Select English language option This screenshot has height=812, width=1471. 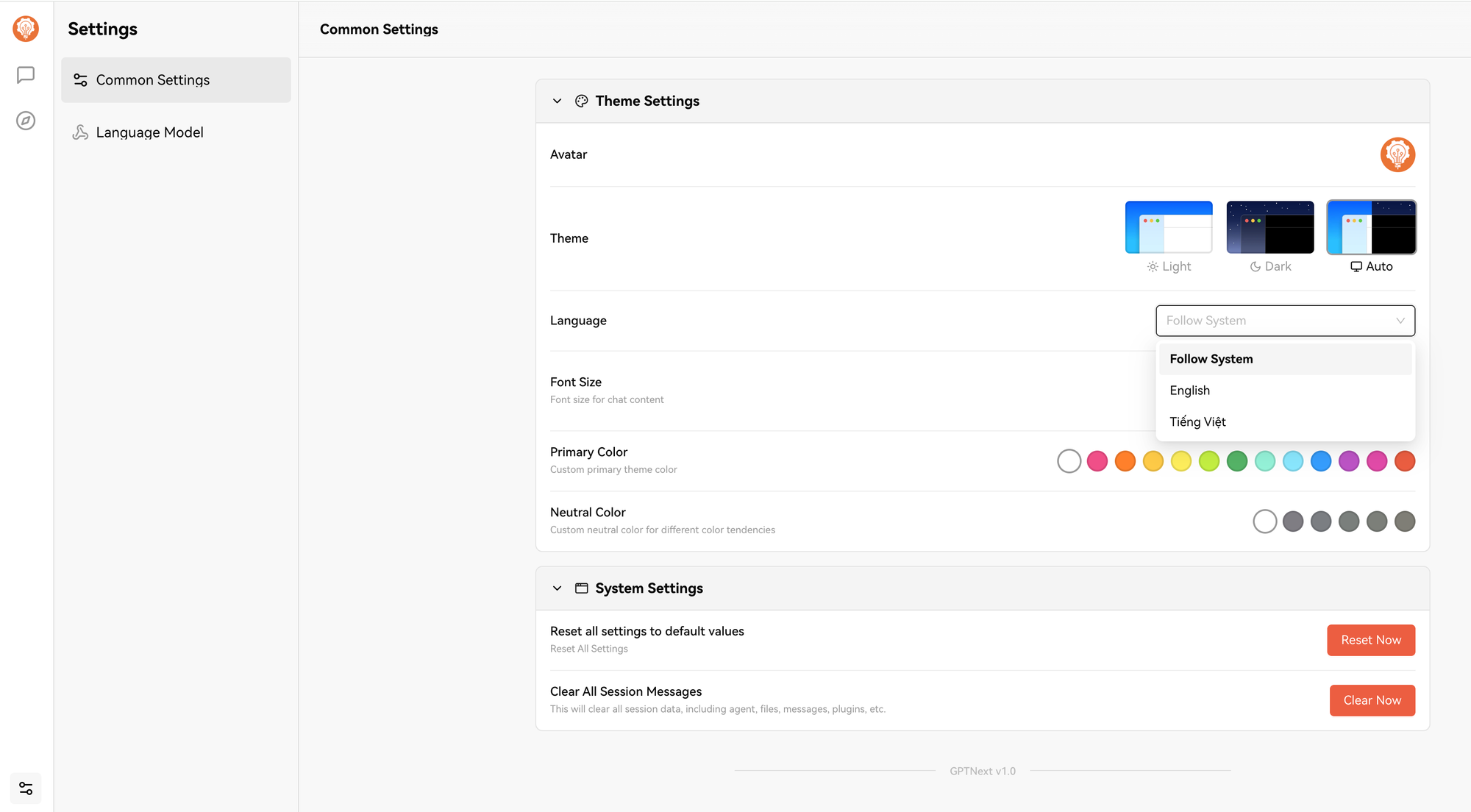[x=1285, y=391]
